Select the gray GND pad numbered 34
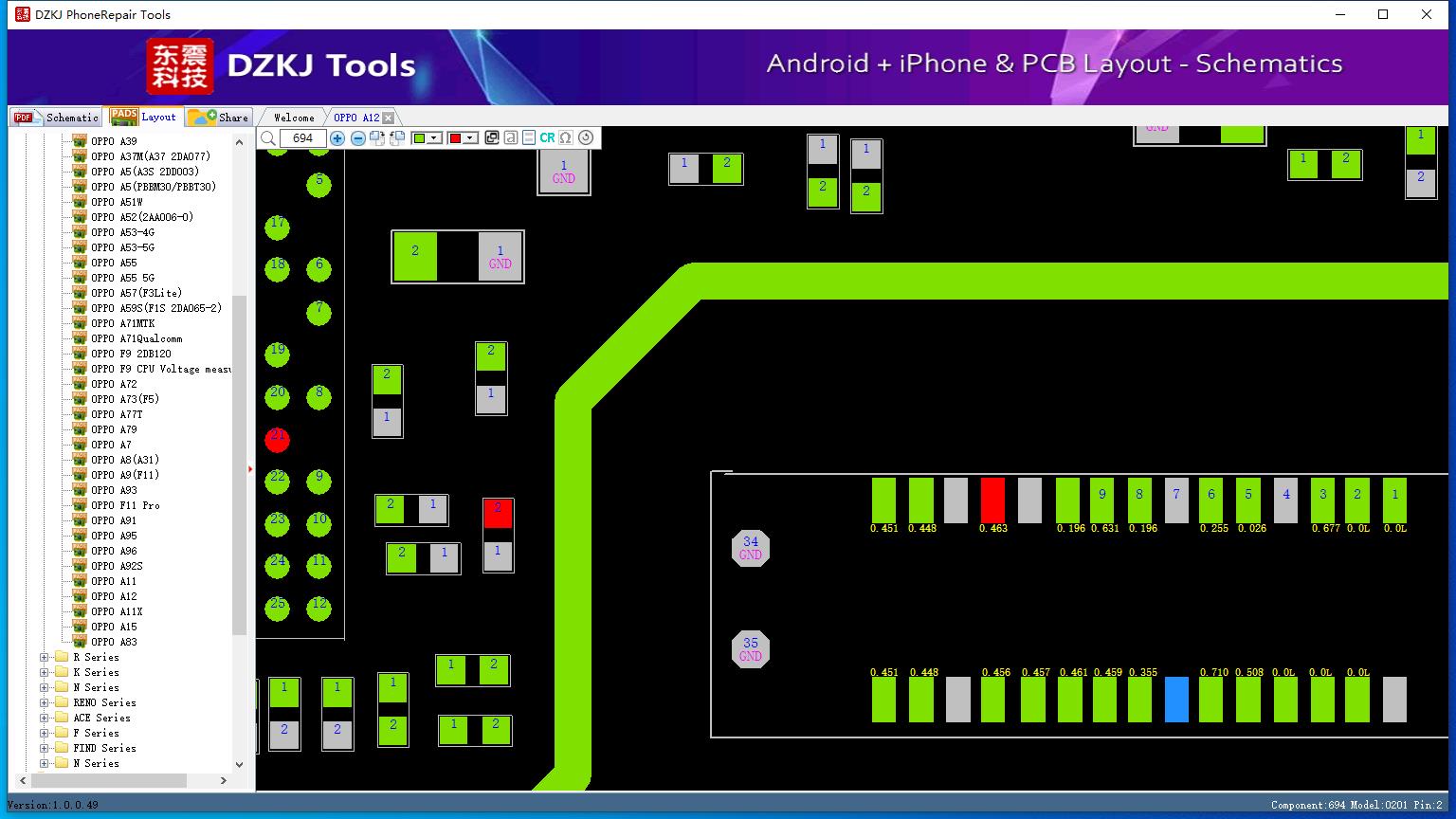This screenshot has width=1456, height=819. click(751, 548)
